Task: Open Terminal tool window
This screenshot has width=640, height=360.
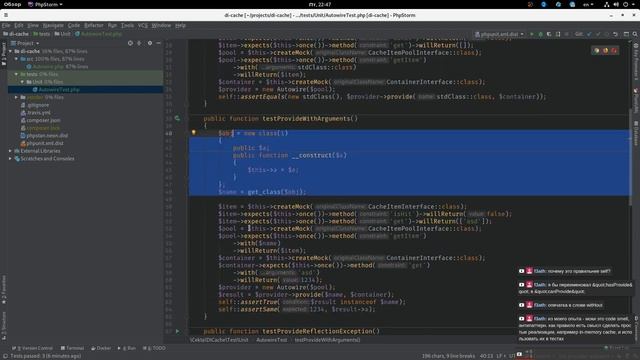Action: coord(72,348)
